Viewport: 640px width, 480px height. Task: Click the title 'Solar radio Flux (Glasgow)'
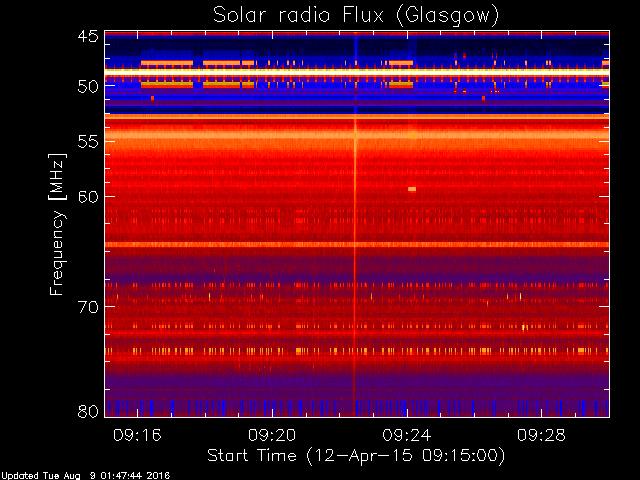coord(356,16)
